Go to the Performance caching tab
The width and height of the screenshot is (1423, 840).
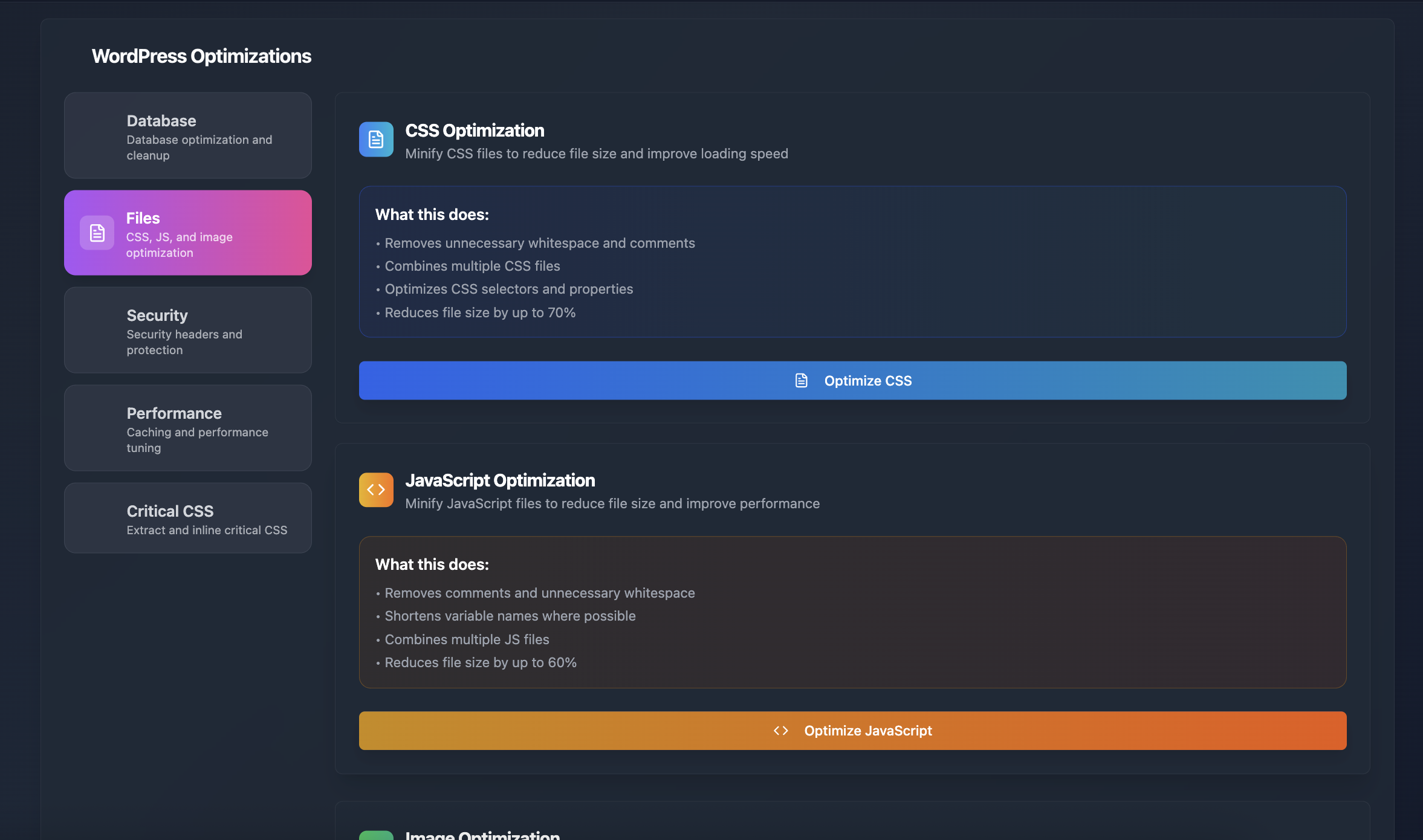click(x=187, y=428)
